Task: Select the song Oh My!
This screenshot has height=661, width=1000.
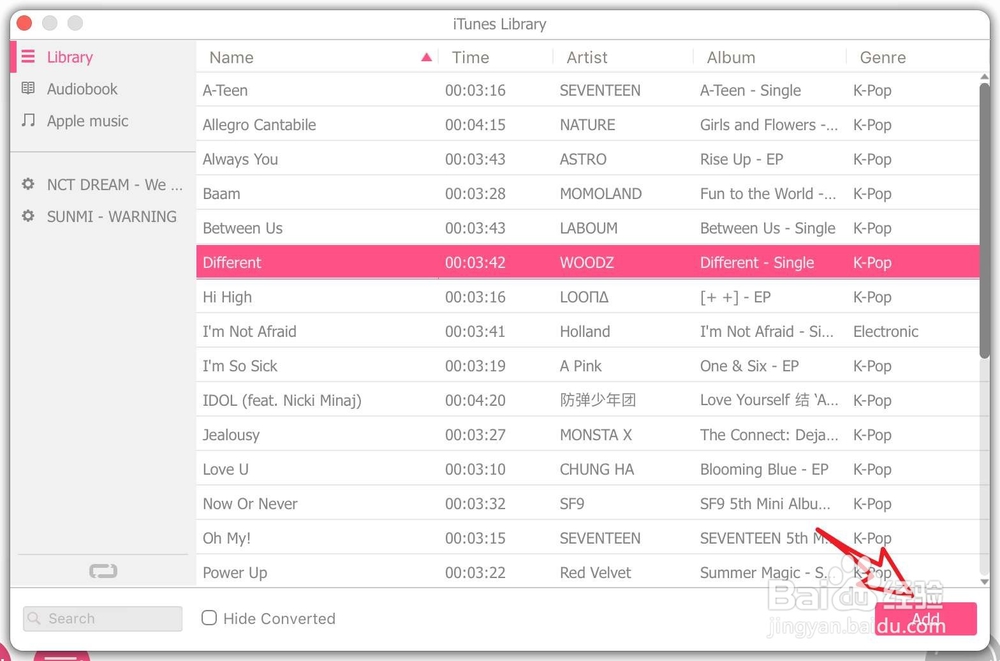Action: point(587,538)
